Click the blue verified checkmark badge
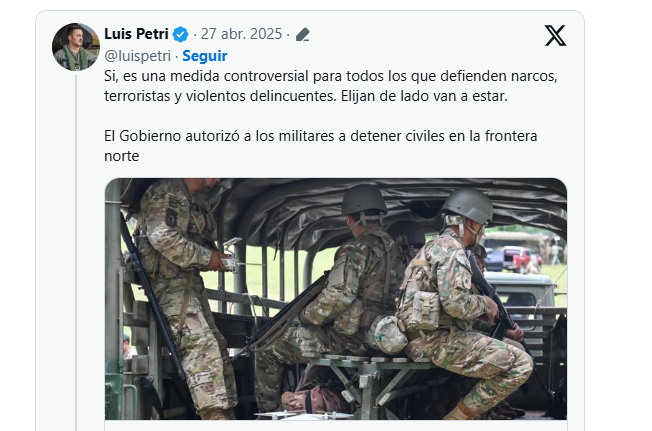Viewport: 652px width, 431px height. 180,34
